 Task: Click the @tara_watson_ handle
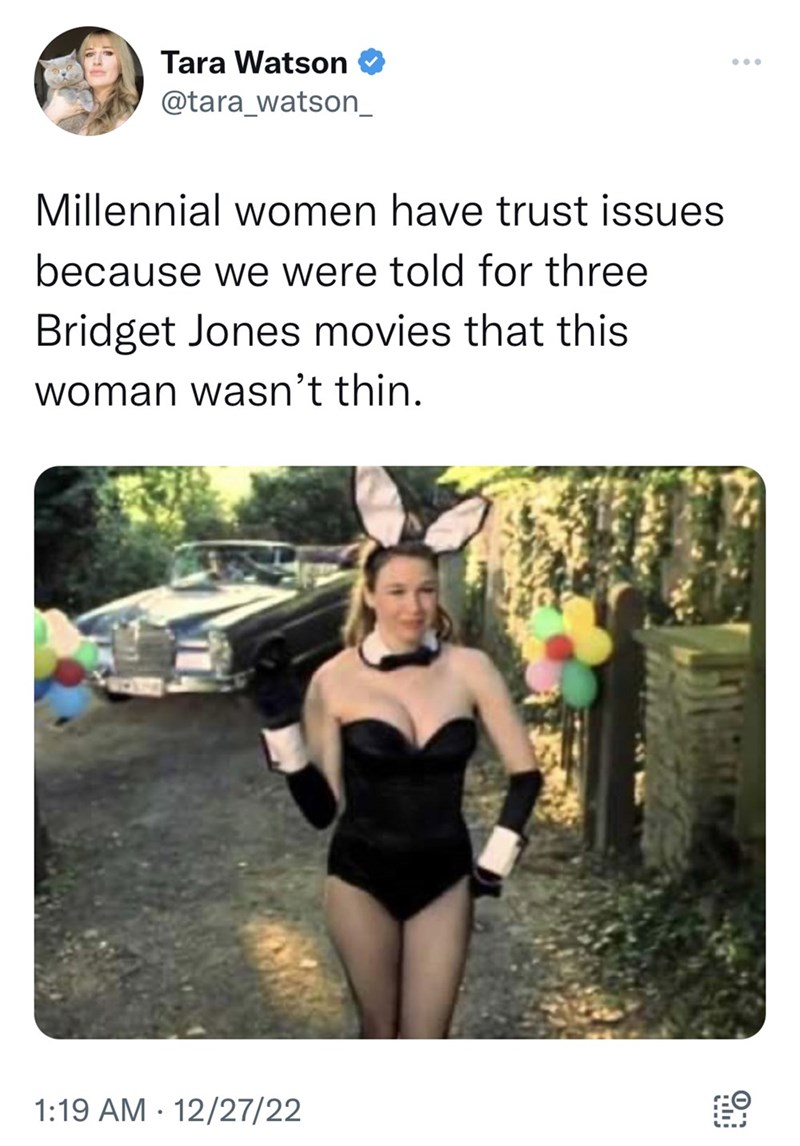click(266, 102)
